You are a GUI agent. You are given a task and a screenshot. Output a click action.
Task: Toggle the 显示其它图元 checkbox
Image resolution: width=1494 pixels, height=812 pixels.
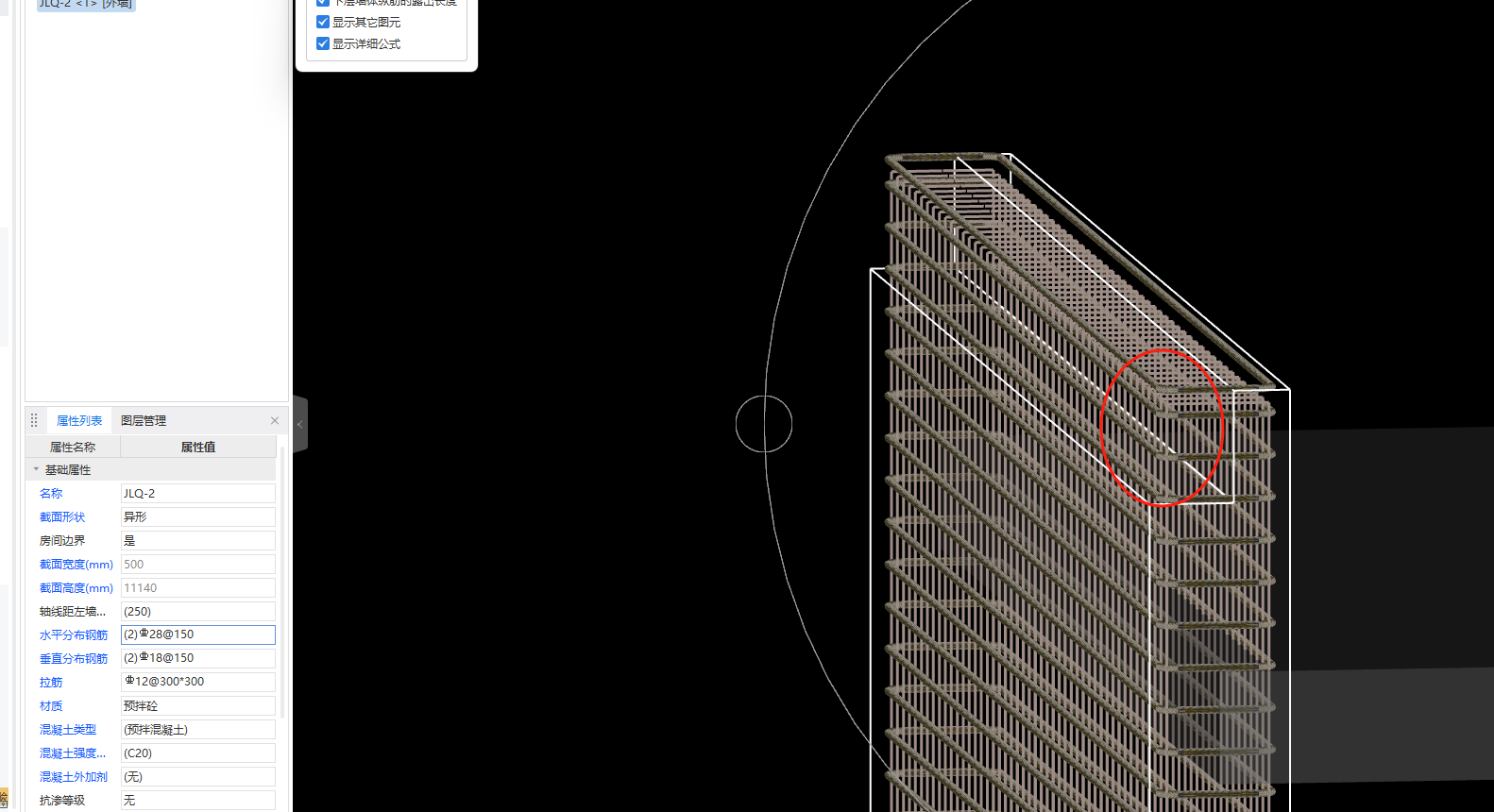pyautogui.click(x=323, y=22)
